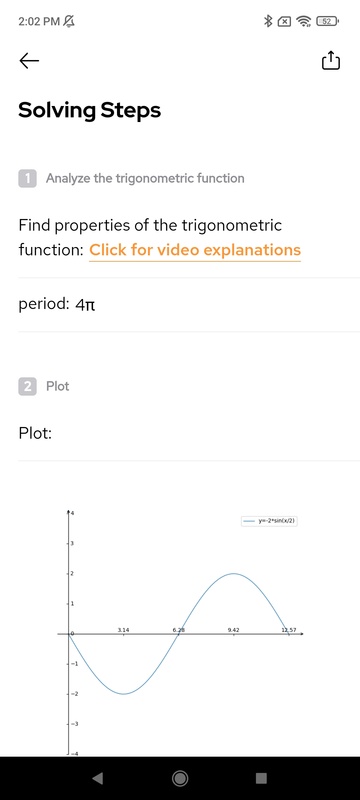Tap the Android back navigation triangle
This screenshot has width=360, height=800.
pyautogui.click(x=97, y=778)
